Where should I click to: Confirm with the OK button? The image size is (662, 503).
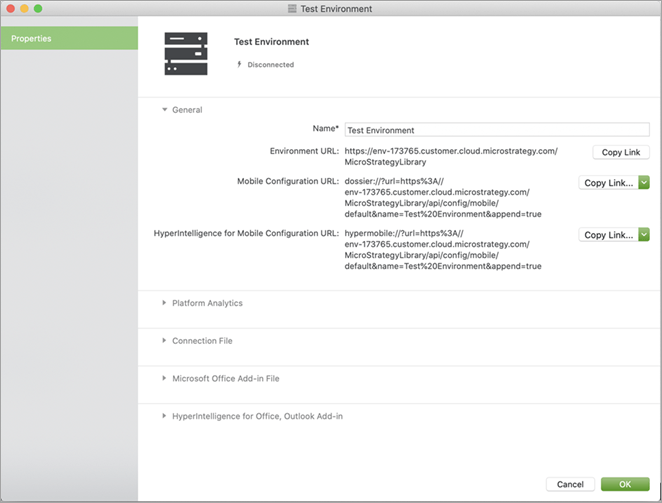pyautogui.click(x=625, y=484)
